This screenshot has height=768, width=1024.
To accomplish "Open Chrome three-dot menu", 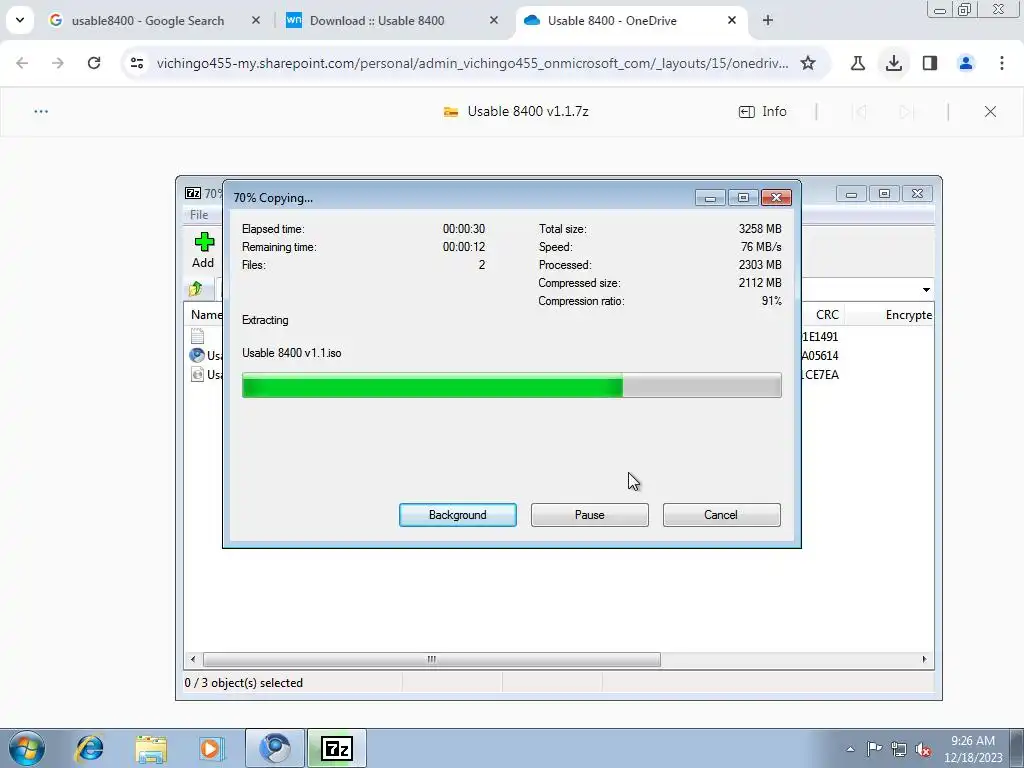I will click(1002, 63).
